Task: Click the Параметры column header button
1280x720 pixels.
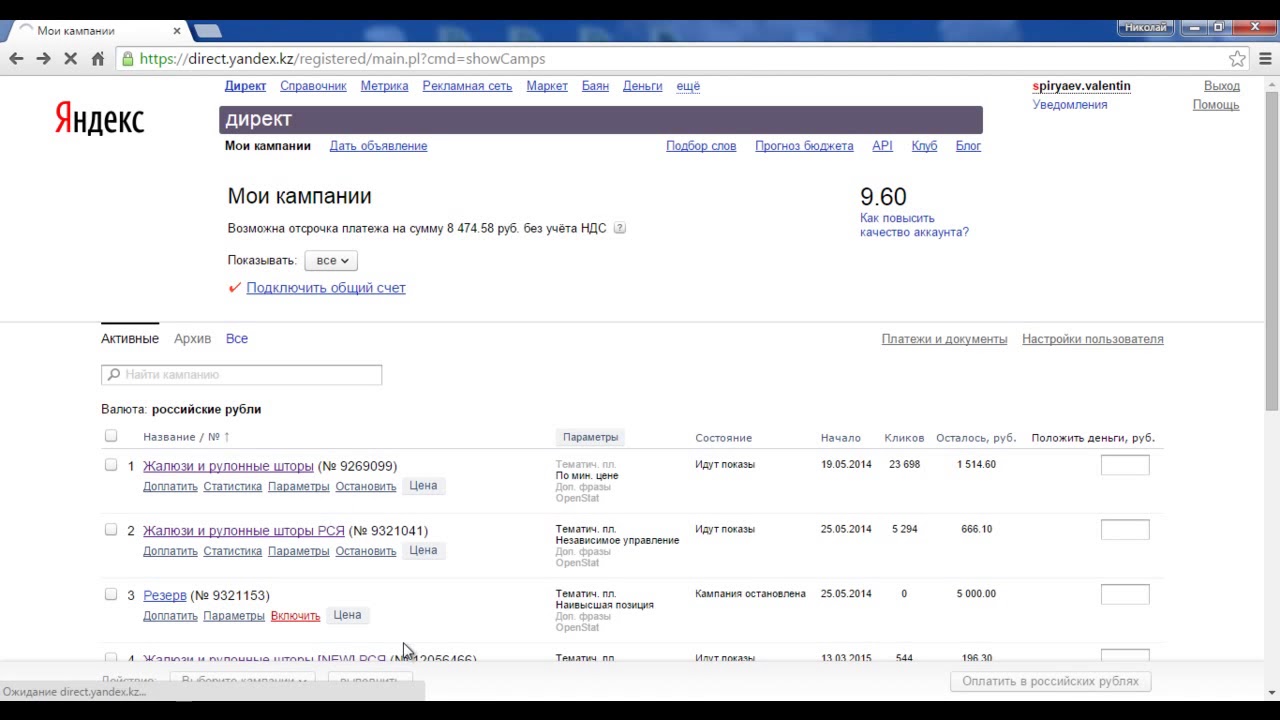Action: (590, 437)
